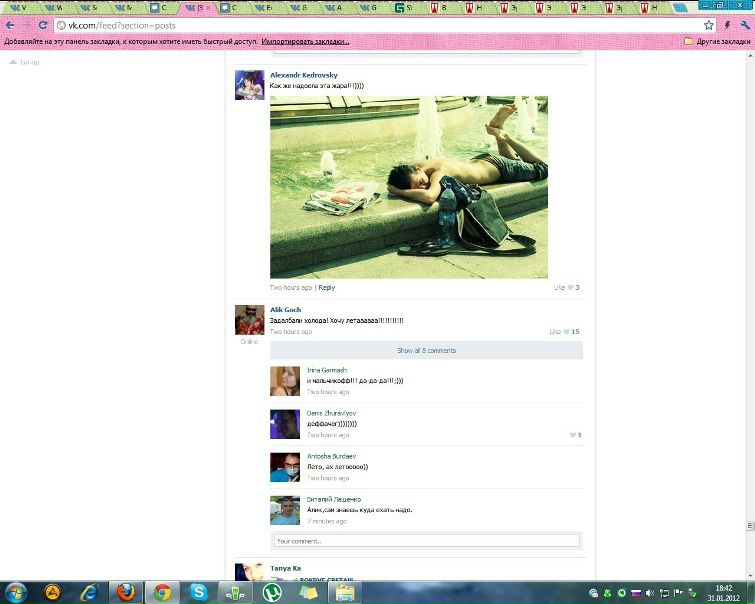Click Alik Goch's avatar thumbnail
The width and height of the screenshot is (755, 604).
tap(249, 320)
